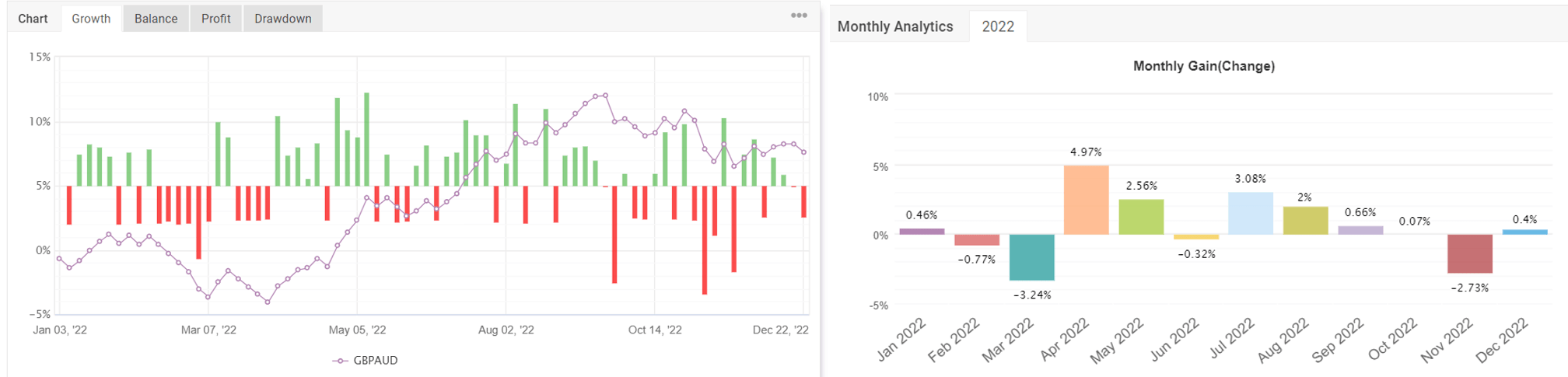The width and height of the screenshot is (1568, 377).
Task: Open the chart options ellipsis menu
Action: click(x=799, y=16)
